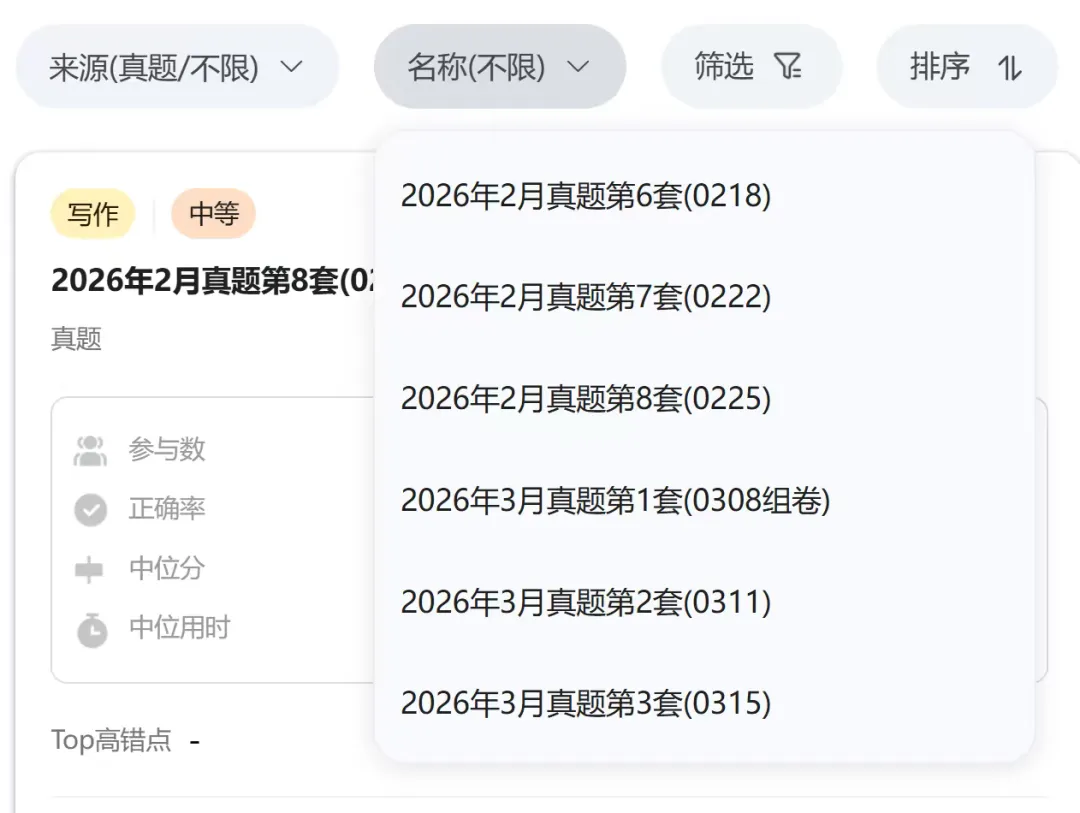Click the 中位分 median score icon
This screenshot has height=813, width=1080.
pyautogui.click(x=91, y=569)
